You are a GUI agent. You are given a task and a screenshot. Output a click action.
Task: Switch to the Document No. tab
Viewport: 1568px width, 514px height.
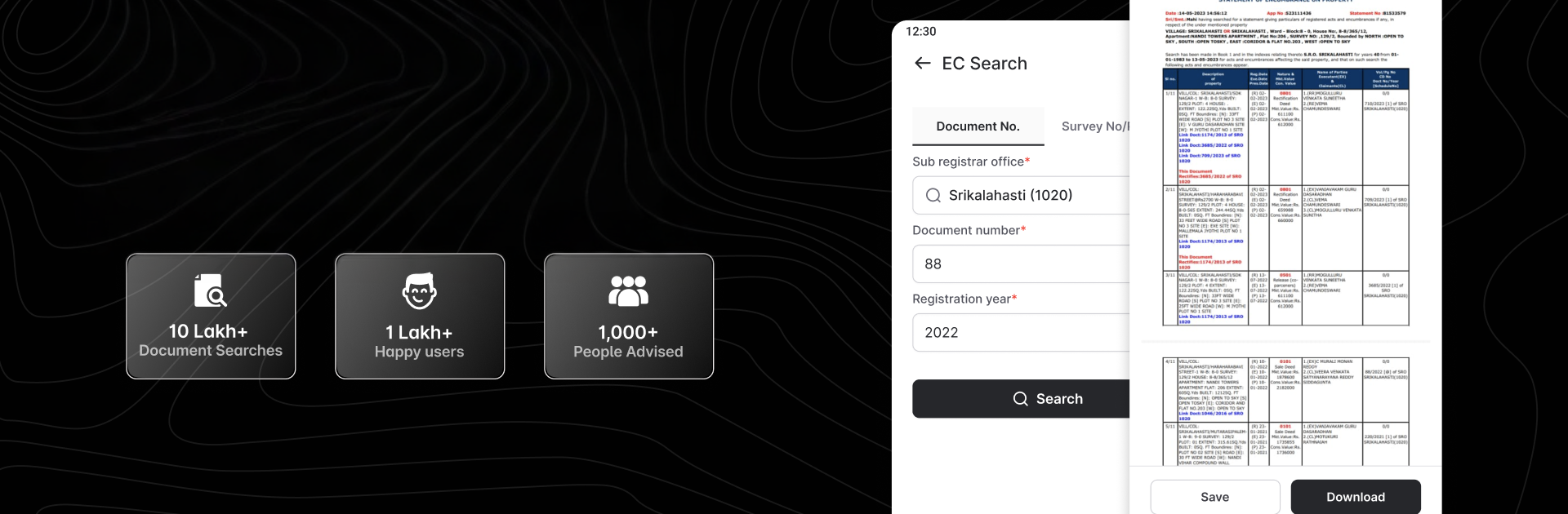point(978,126)
